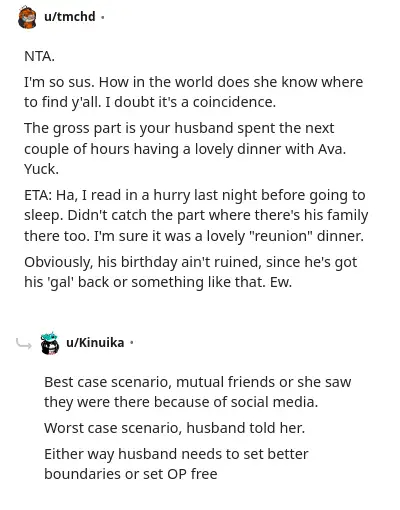The height and width of the screenshot is (510, 400).
Task: Visit the u/Kinuika profile link
Action: [x=95, y=342]
